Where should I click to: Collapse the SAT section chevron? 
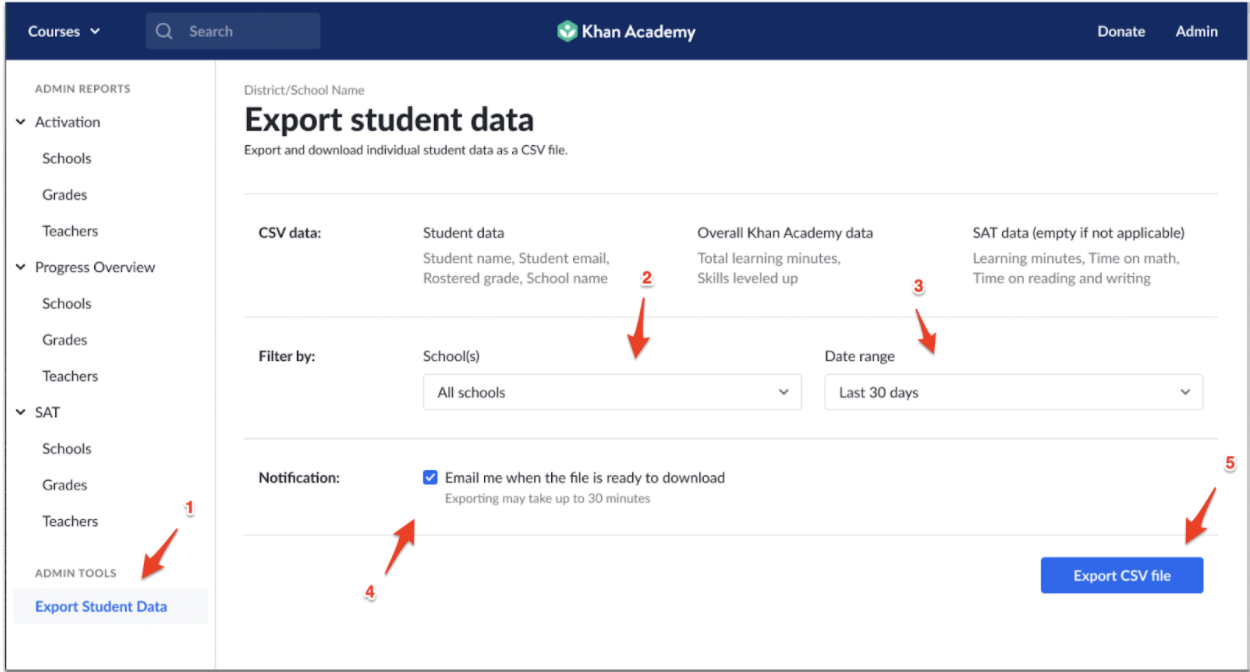(21, 412)
